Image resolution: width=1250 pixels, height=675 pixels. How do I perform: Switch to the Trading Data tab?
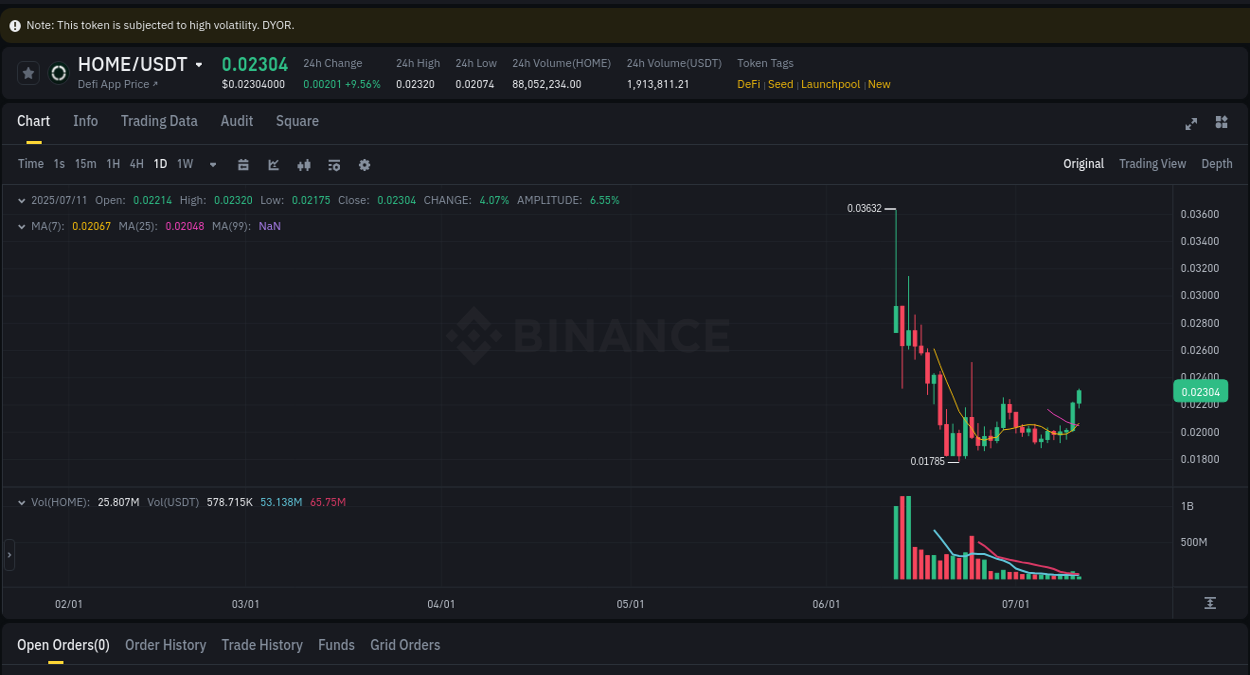(159, 121)
